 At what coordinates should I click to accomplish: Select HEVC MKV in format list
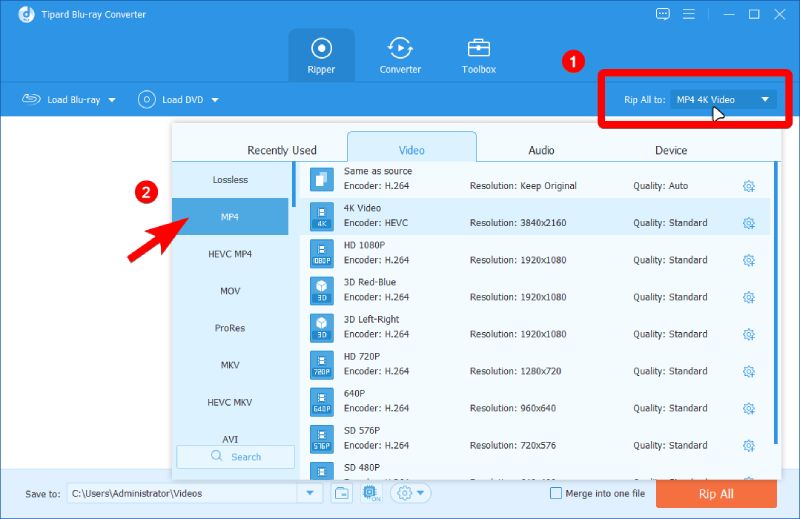tap(230, 402)
